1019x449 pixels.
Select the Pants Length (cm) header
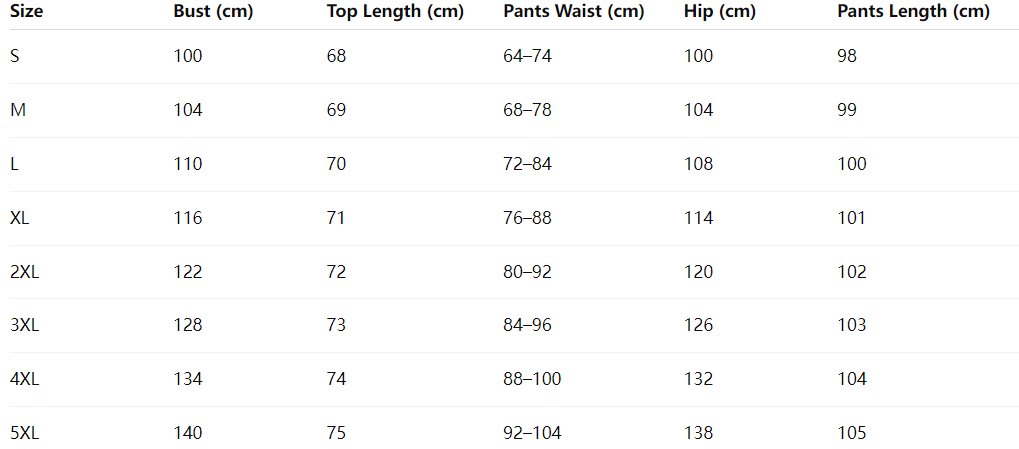pos(913,12)
